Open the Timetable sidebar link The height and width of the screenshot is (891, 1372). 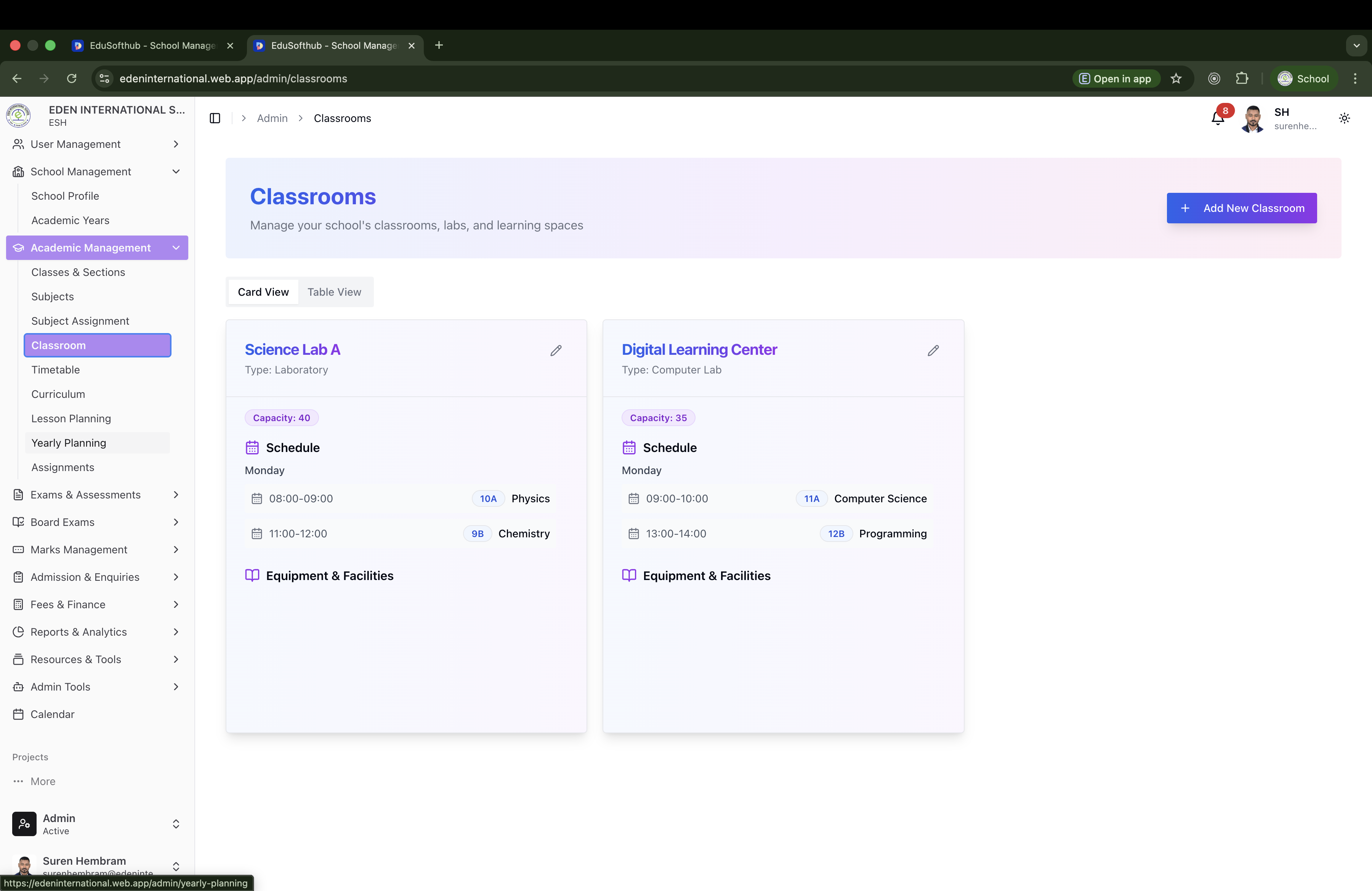coord(55,370)
